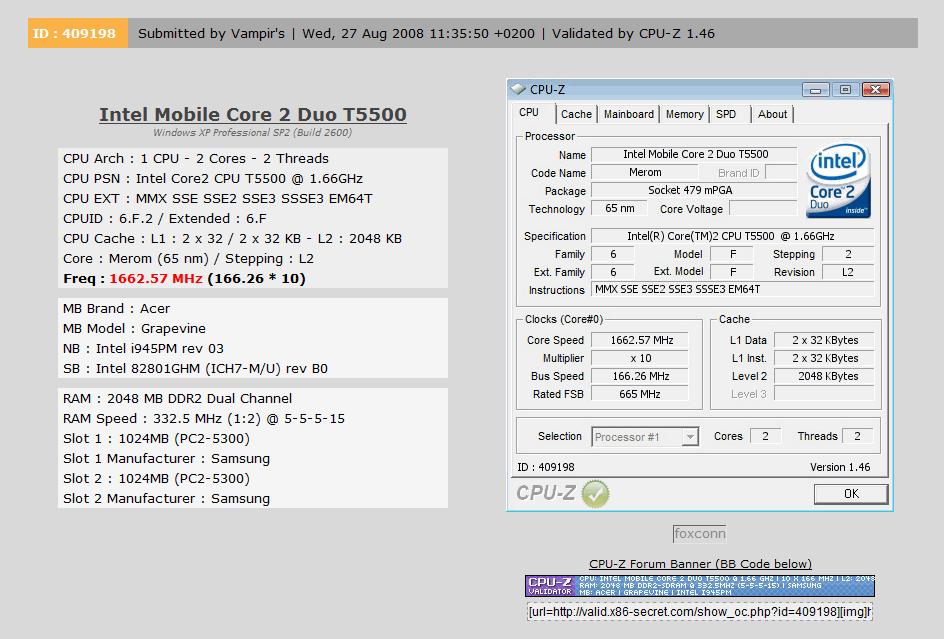Viewport: 944px width, 639px height.
Task: Open the SPD tab
Action: click(x=726, y=114)
